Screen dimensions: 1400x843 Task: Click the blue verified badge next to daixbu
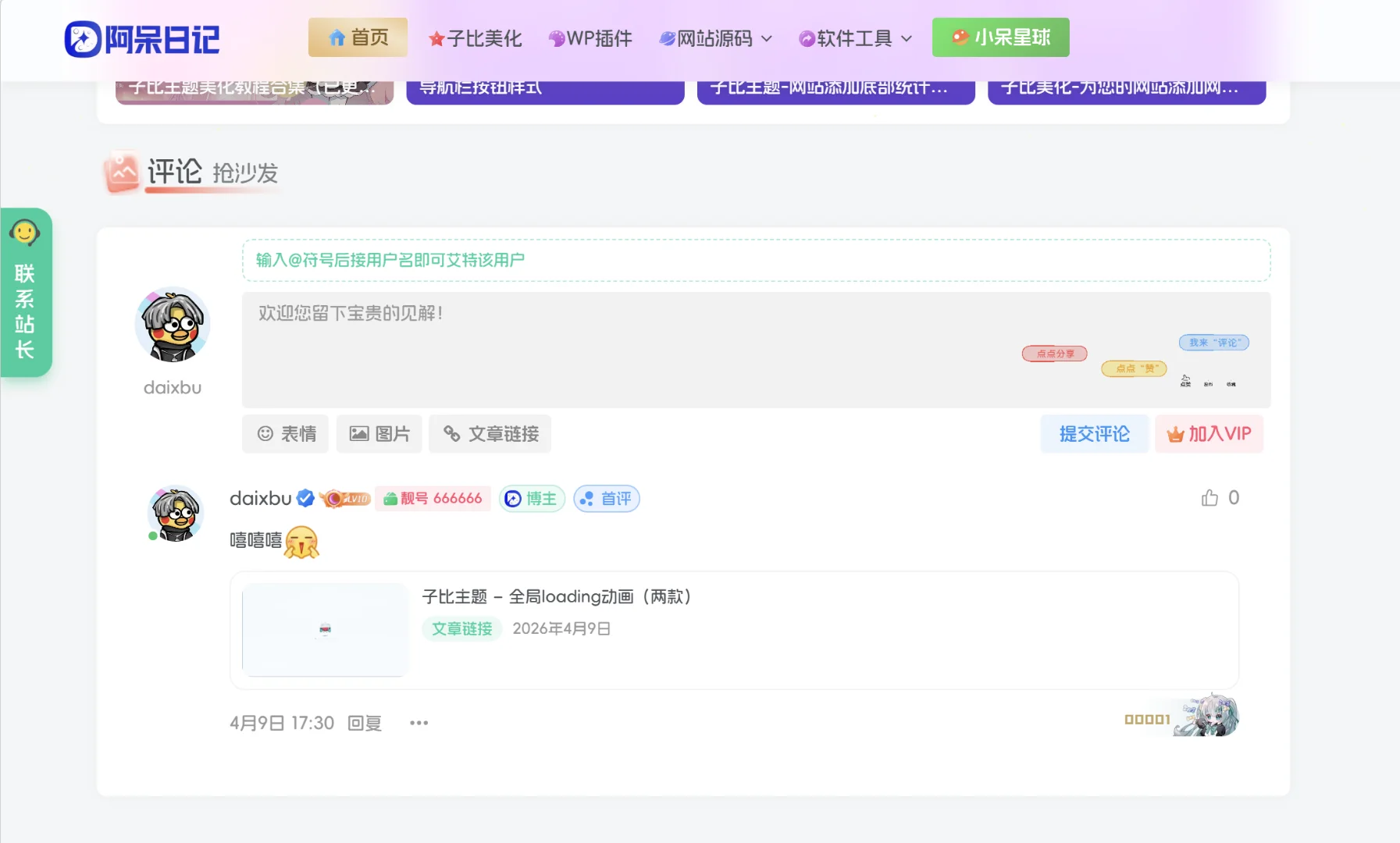click(305, 498)
